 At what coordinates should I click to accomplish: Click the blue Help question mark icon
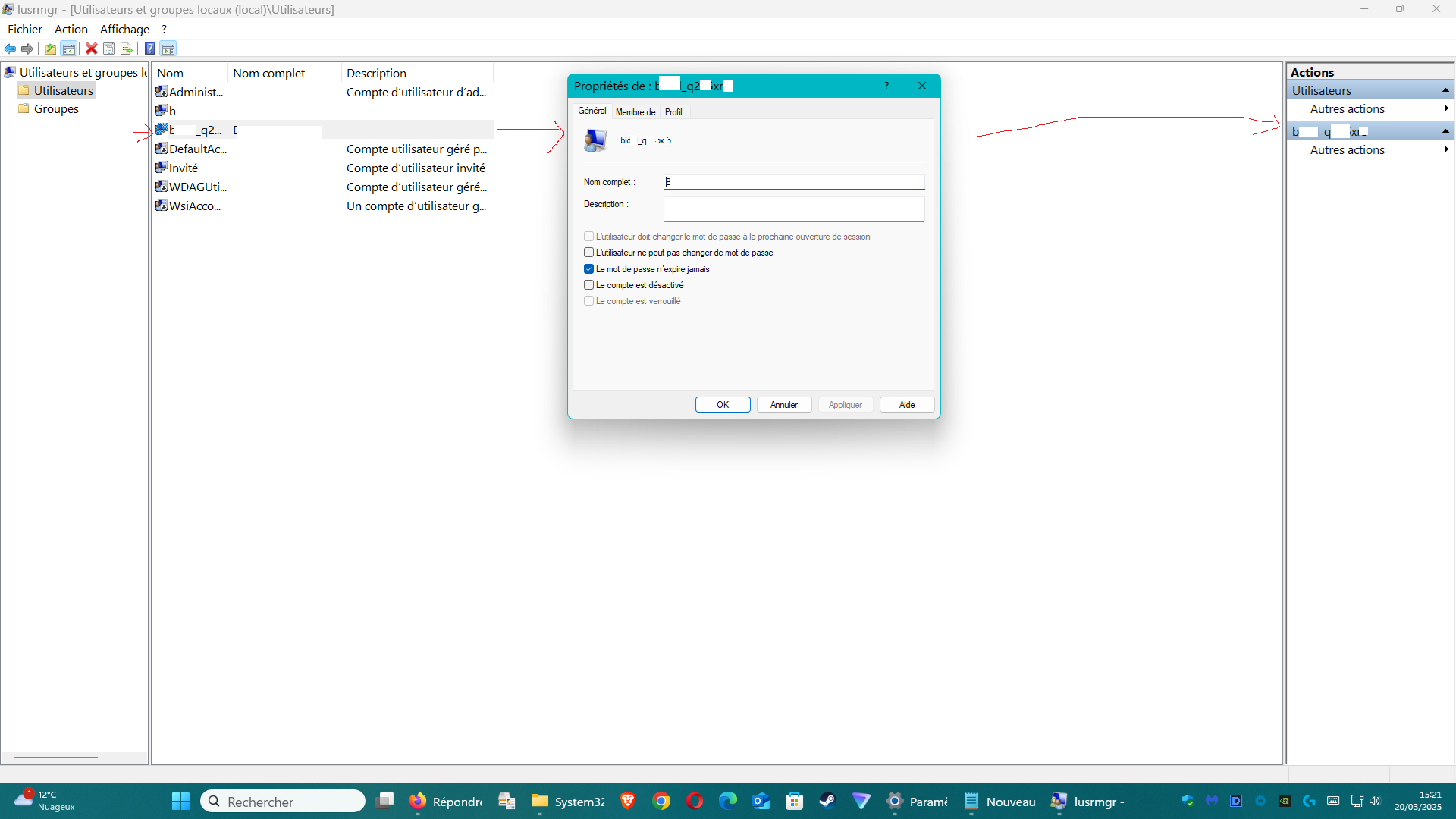pos(149,49)
